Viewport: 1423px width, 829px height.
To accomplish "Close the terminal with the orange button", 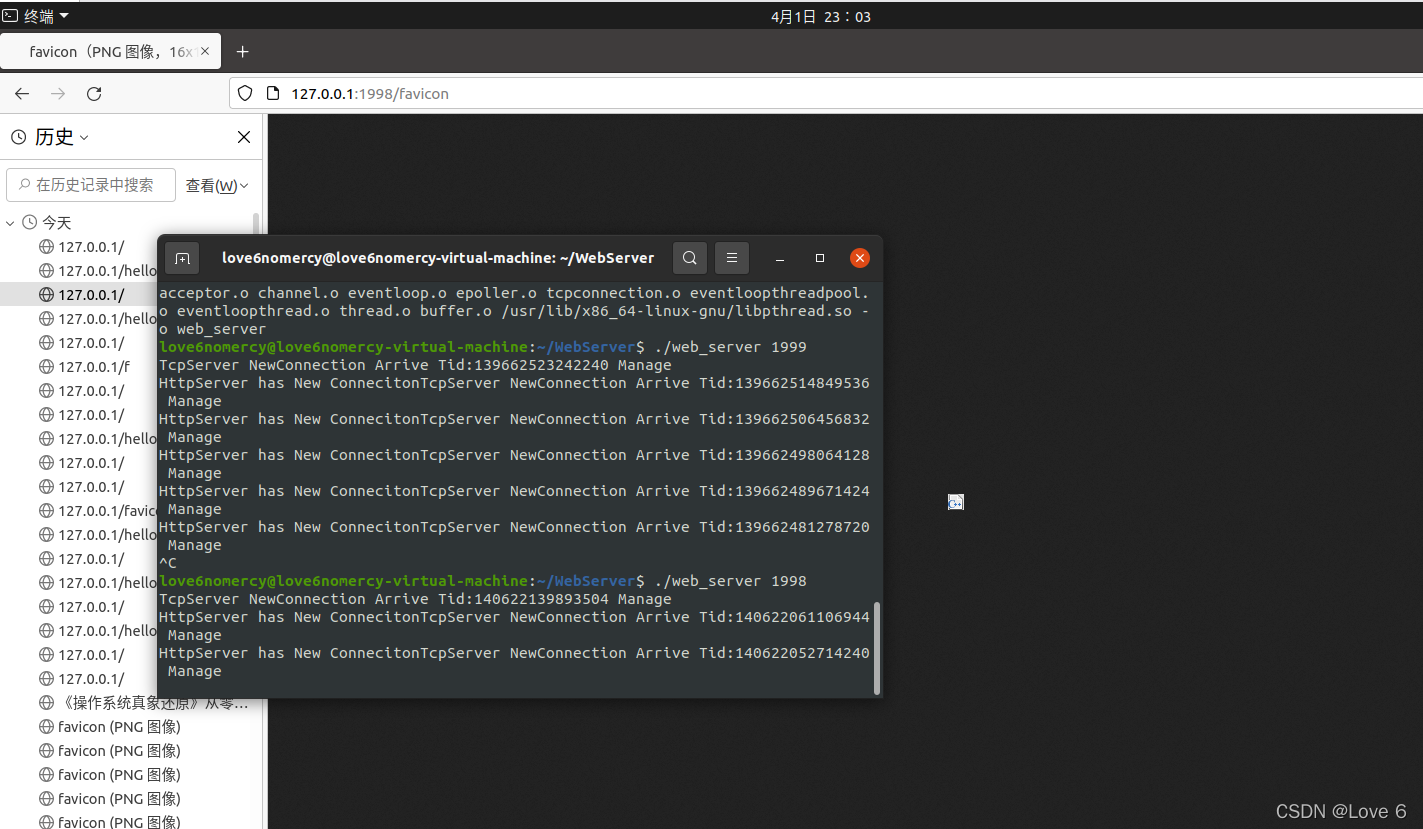I will pos(860,258).
